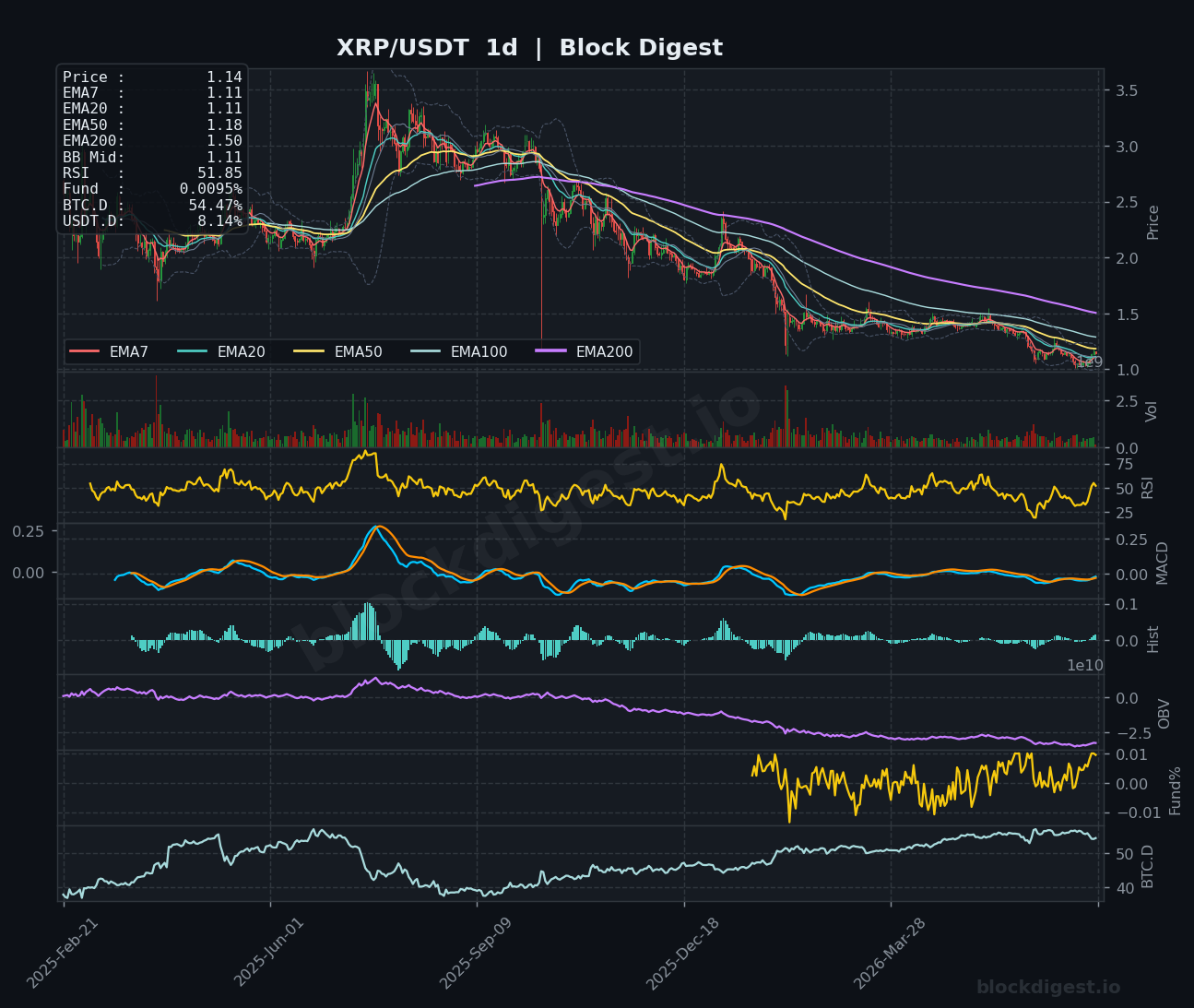Viewport: 1194px width, 1008px height.
Task: Click the purple EMA200 legend line swatch
Action: 550,351
